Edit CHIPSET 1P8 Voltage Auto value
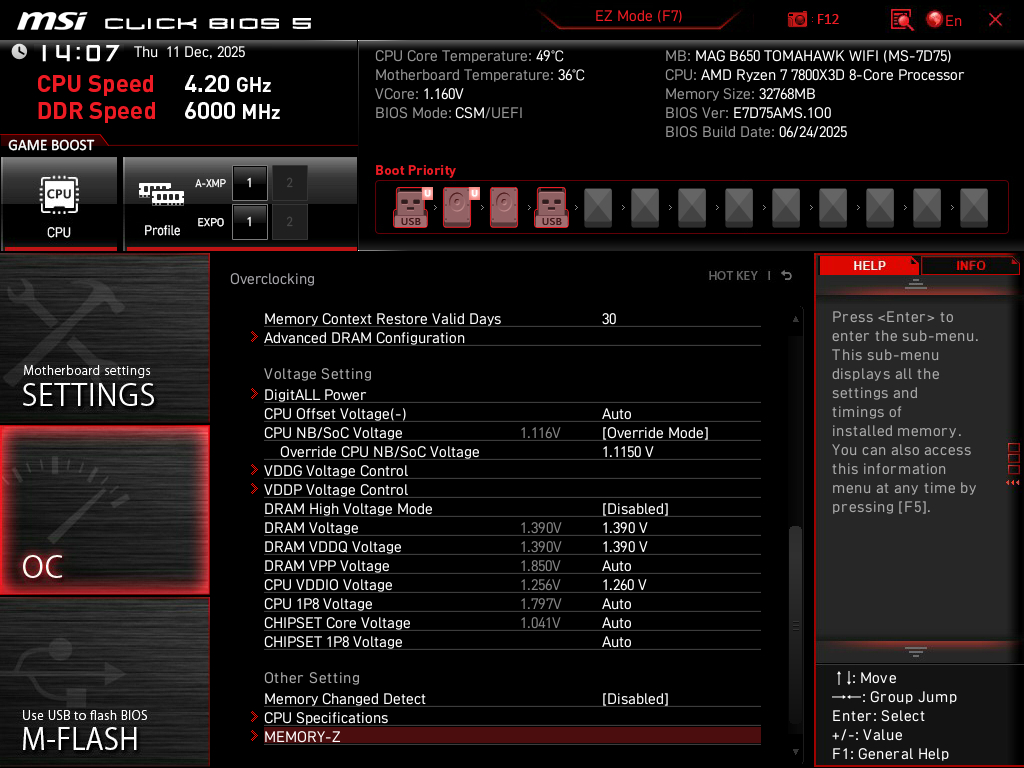This screenshot has height=768, width=1024. (x=616, y=641)
